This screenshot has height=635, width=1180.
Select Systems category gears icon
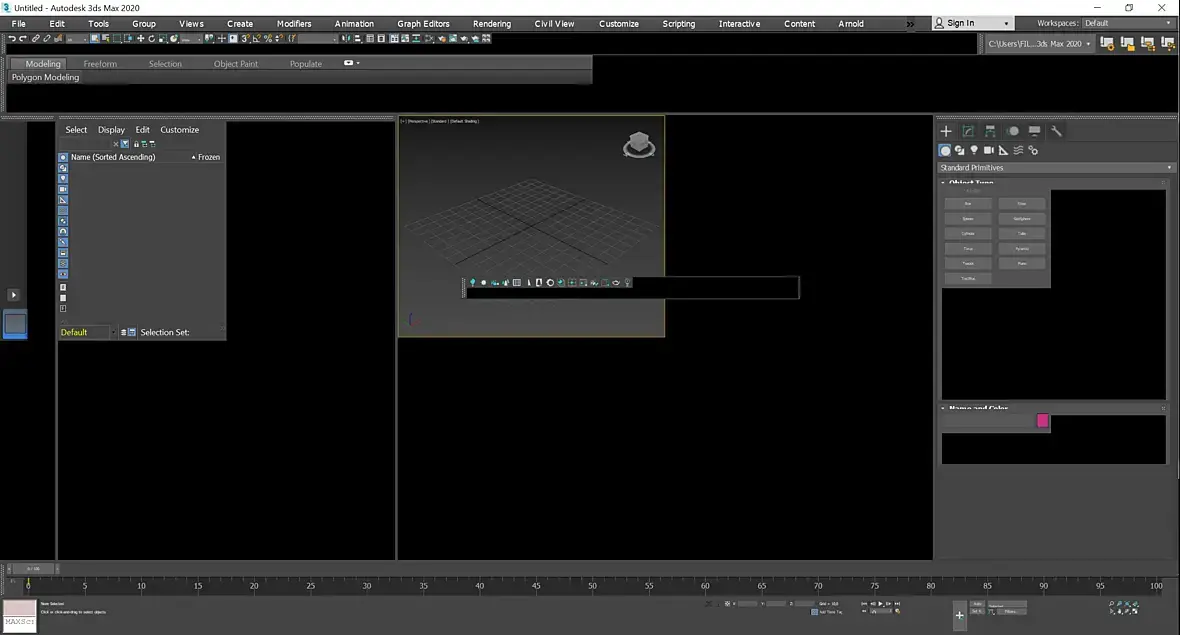[x=1033, y=150]
